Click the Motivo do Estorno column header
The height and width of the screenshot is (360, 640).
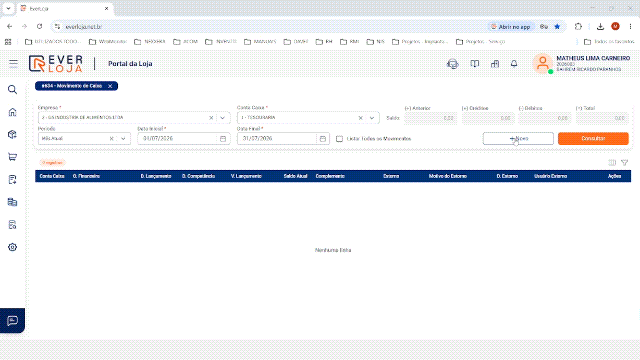(x=447, y=176)
